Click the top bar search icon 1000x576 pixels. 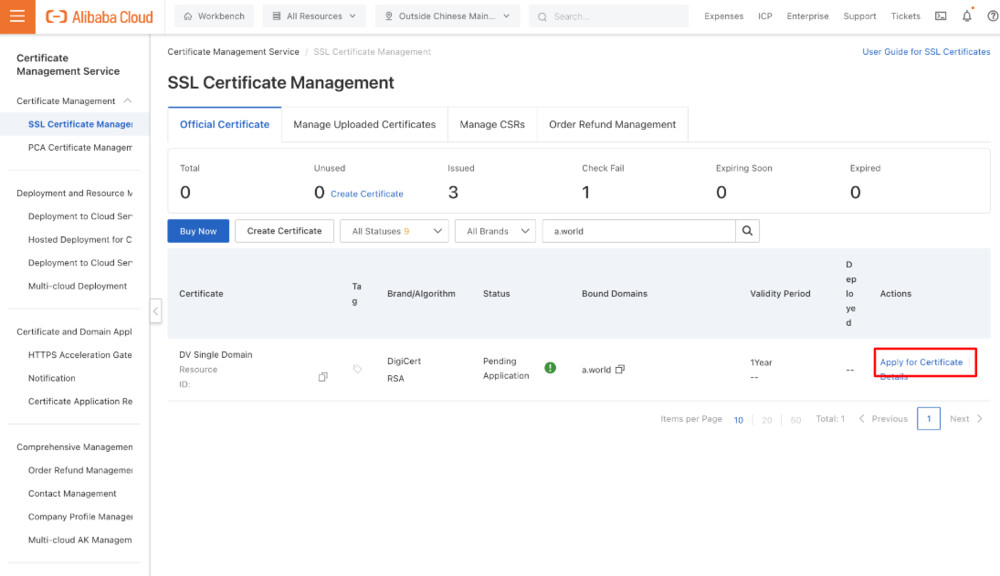(541, 16)
